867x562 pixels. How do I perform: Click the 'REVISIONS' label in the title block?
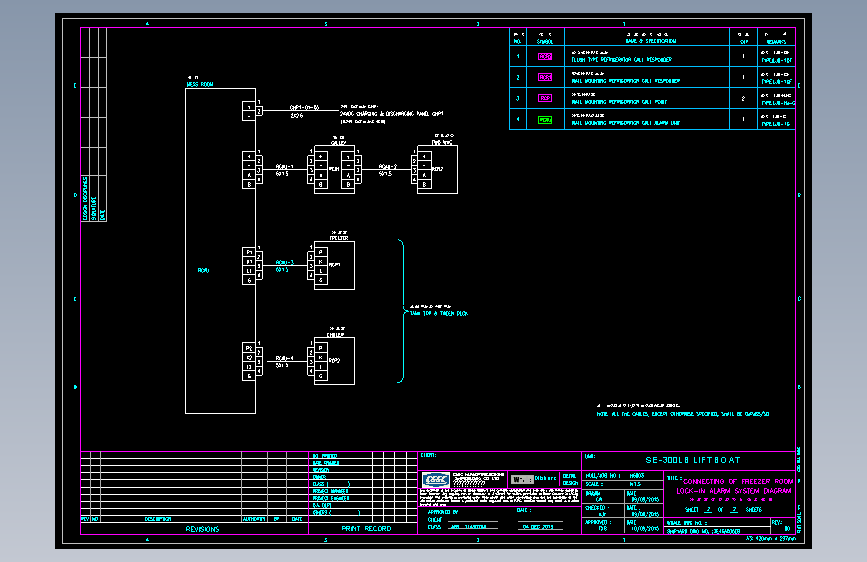click(202, 529)
